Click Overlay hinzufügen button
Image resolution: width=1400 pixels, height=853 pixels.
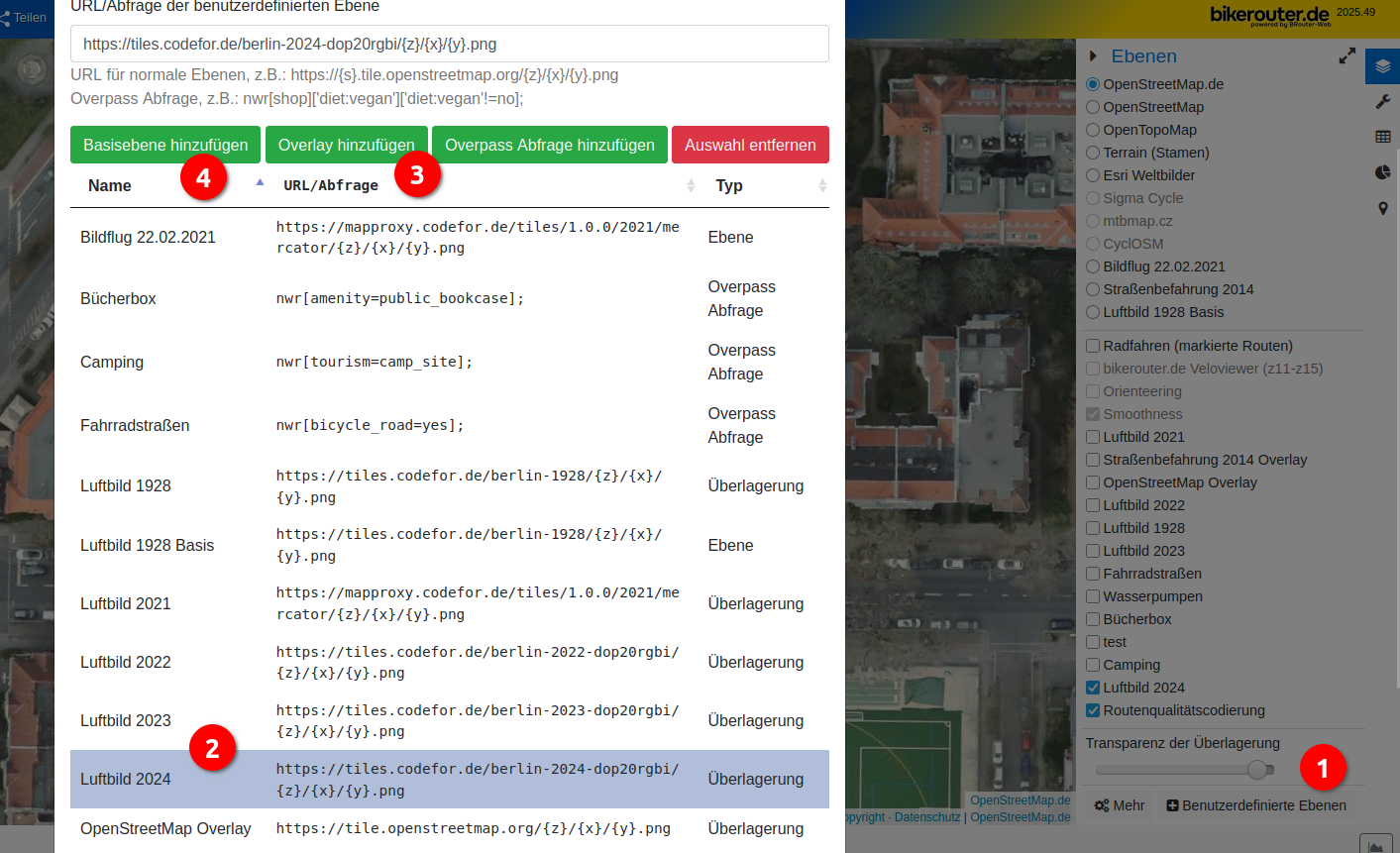click(346, 145)
